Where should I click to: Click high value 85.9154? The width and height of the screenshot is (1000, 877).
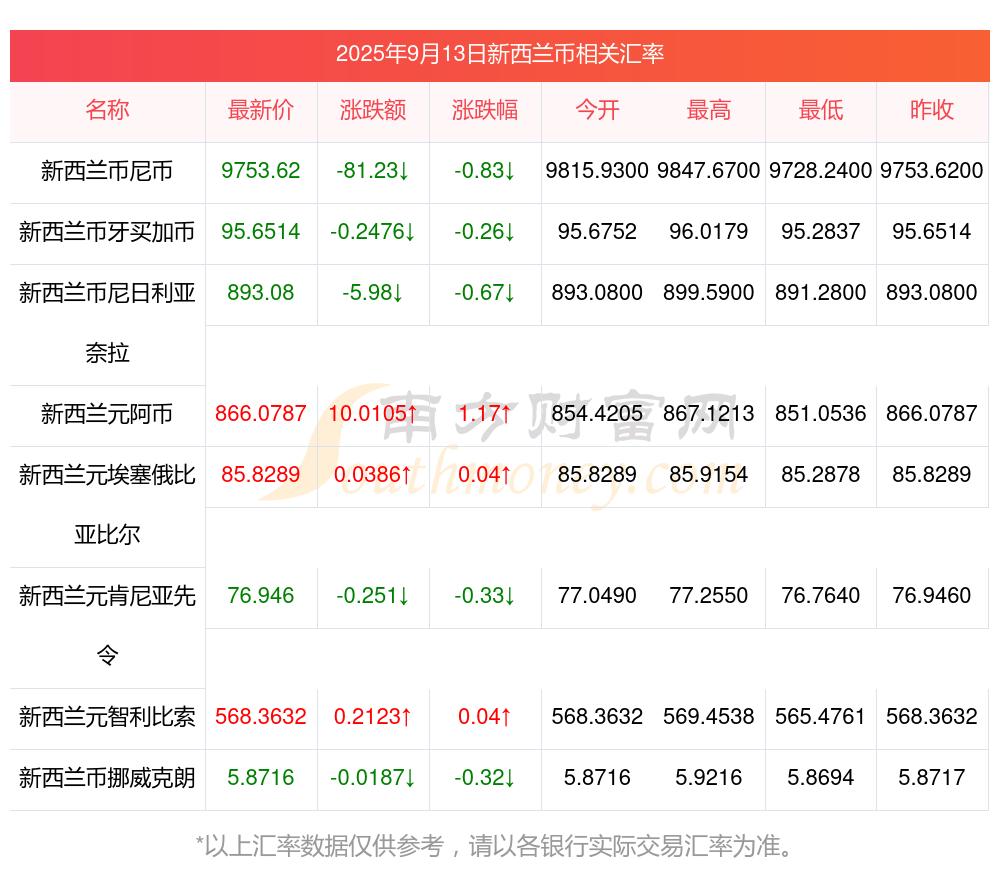(x=709, y=474)
